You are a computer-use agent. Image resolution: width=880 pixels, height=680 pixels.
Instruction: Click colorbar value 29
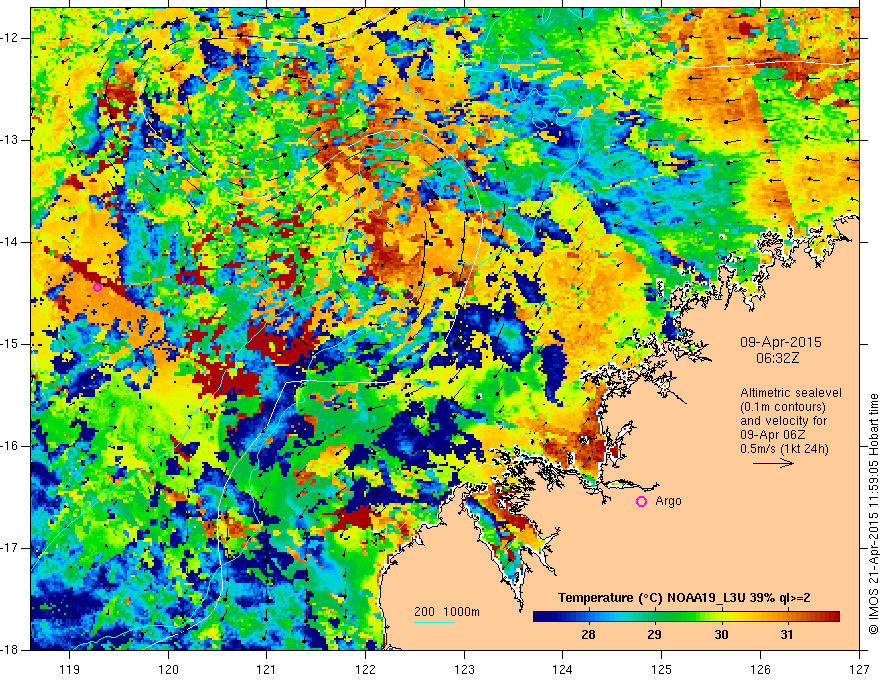[x=654, y=635]
